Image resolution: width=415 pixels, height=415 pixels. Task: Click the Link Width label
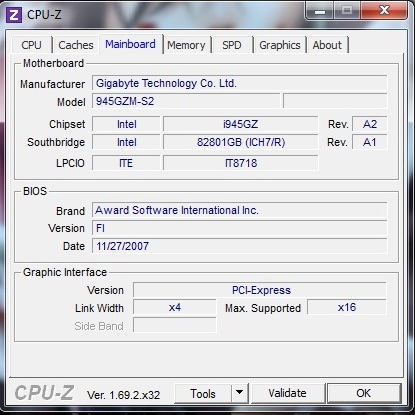(99, 308)
